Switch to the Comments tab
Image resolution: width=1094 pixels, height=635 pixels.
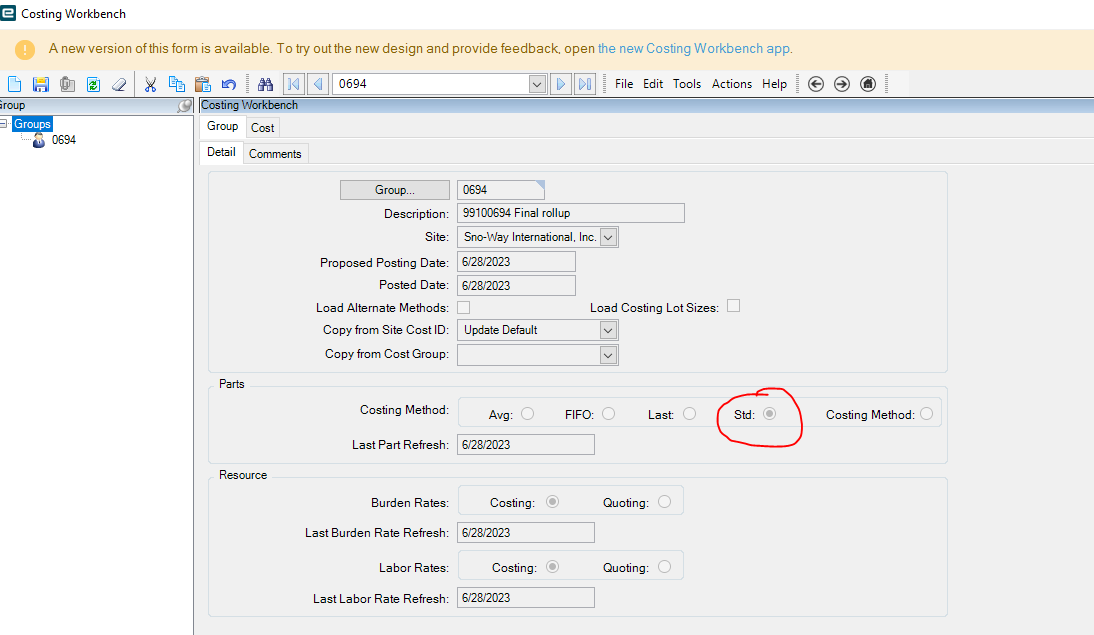pos(275,154)
